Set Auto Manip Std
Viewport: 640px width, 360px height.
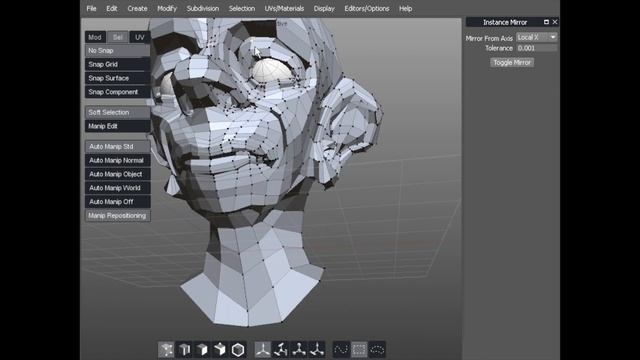(x=118, y=147)
